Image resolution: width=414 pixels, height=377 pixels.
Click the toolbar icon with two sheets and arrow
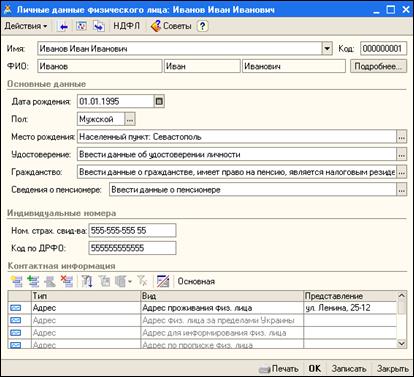pos(99,26)
